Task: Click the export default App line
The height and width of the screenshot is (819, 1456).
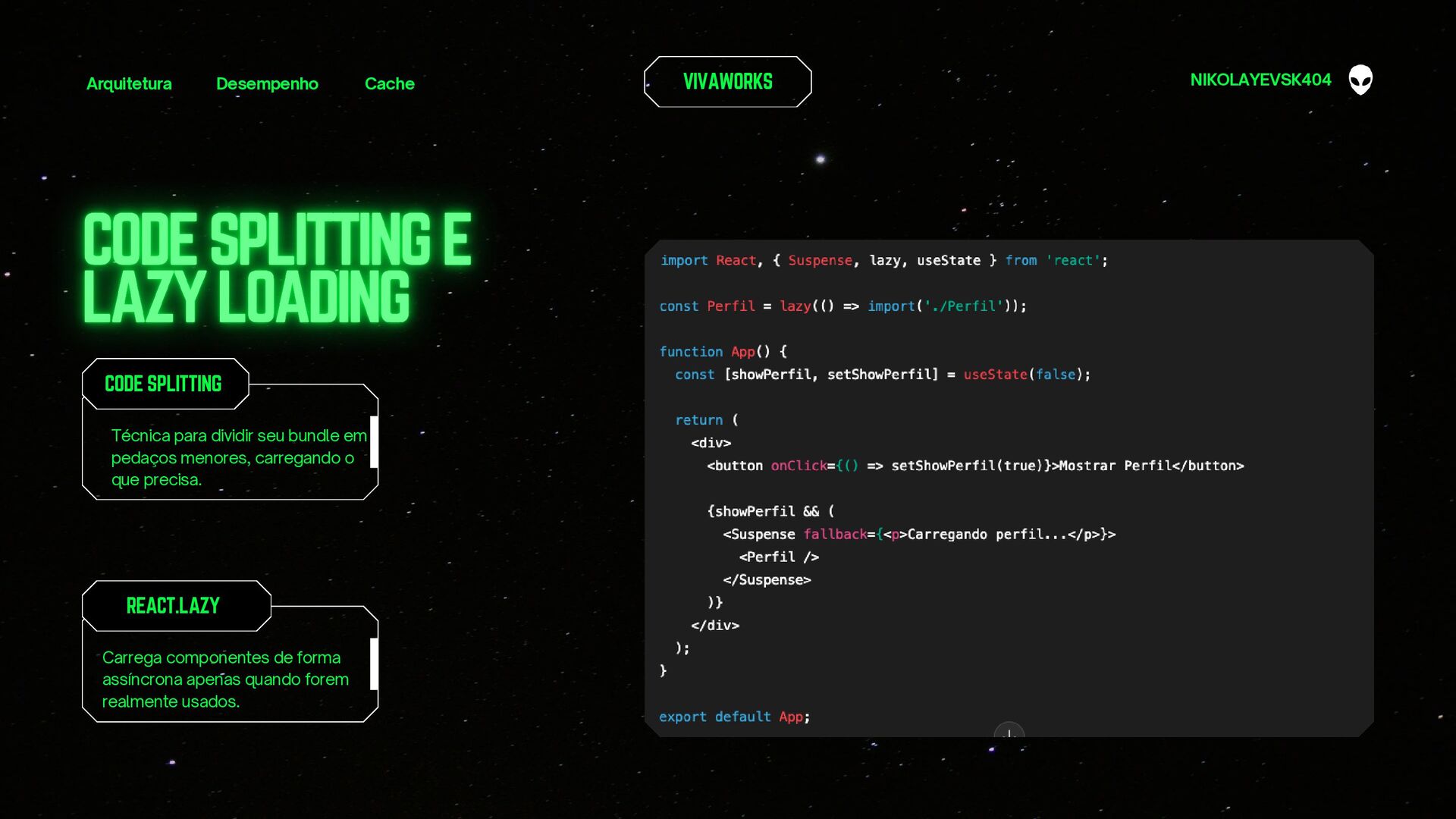Action: click(x=734, y=717)
